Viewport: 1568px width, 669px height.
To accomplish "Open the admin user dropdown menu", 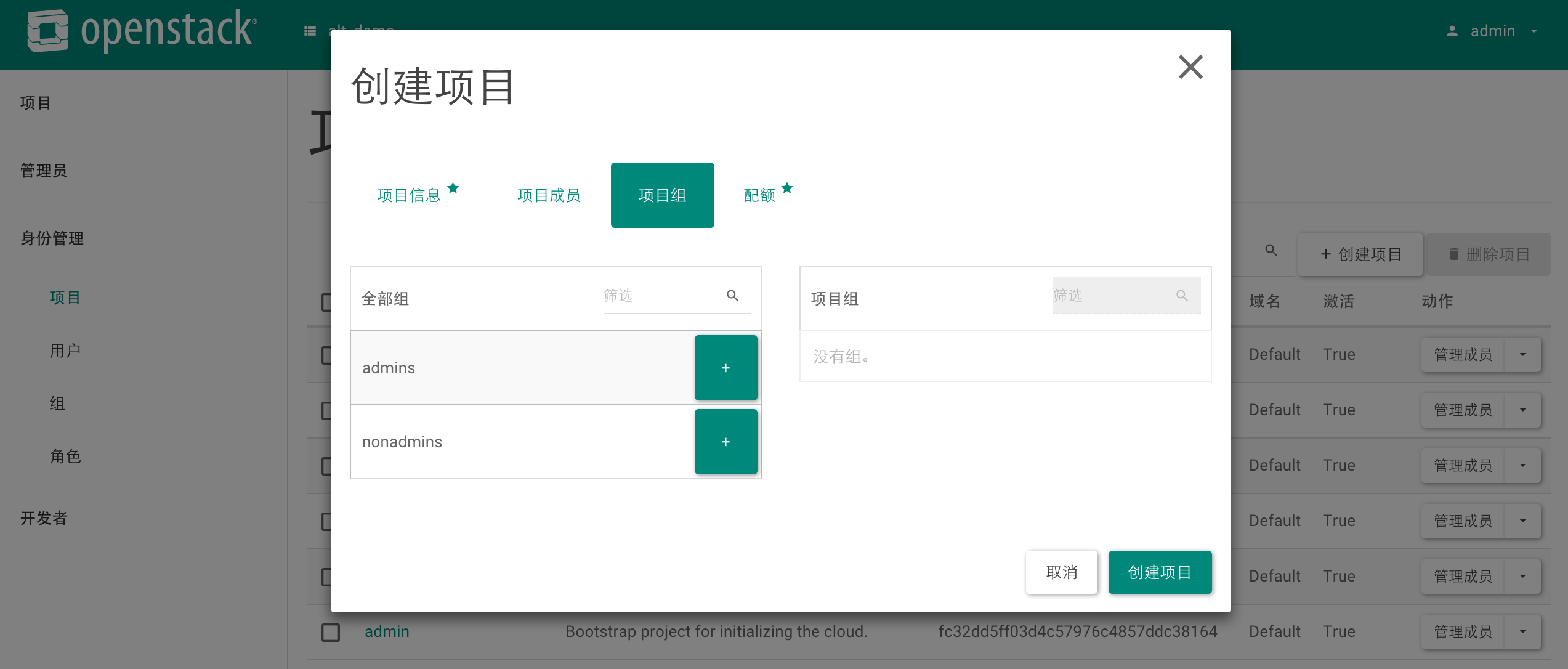I will pyautogui.click(x=1493, y=31).
